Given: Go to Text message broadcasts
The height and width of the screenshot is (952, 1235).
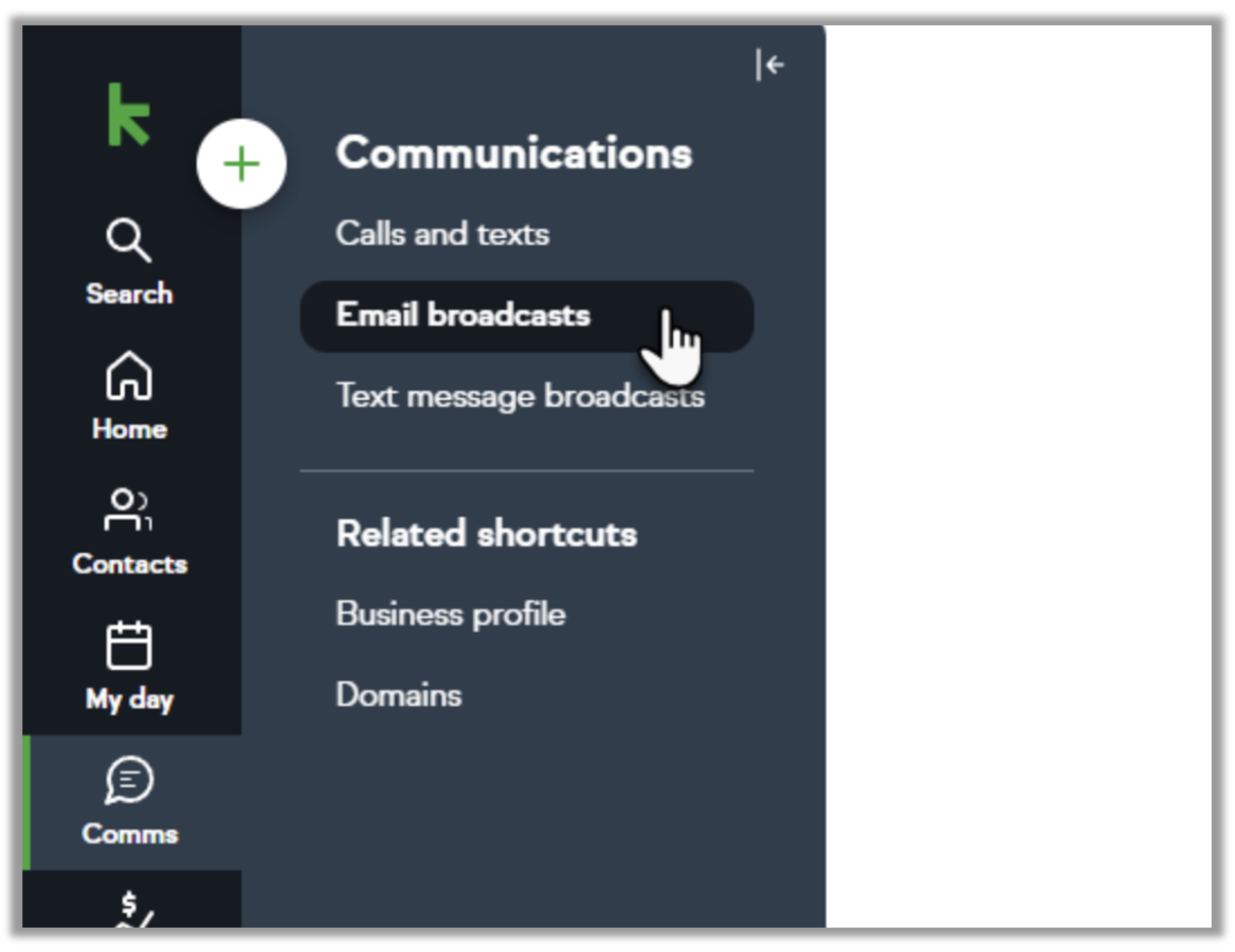Looking at the screenshot, I should tap(519, 396).
